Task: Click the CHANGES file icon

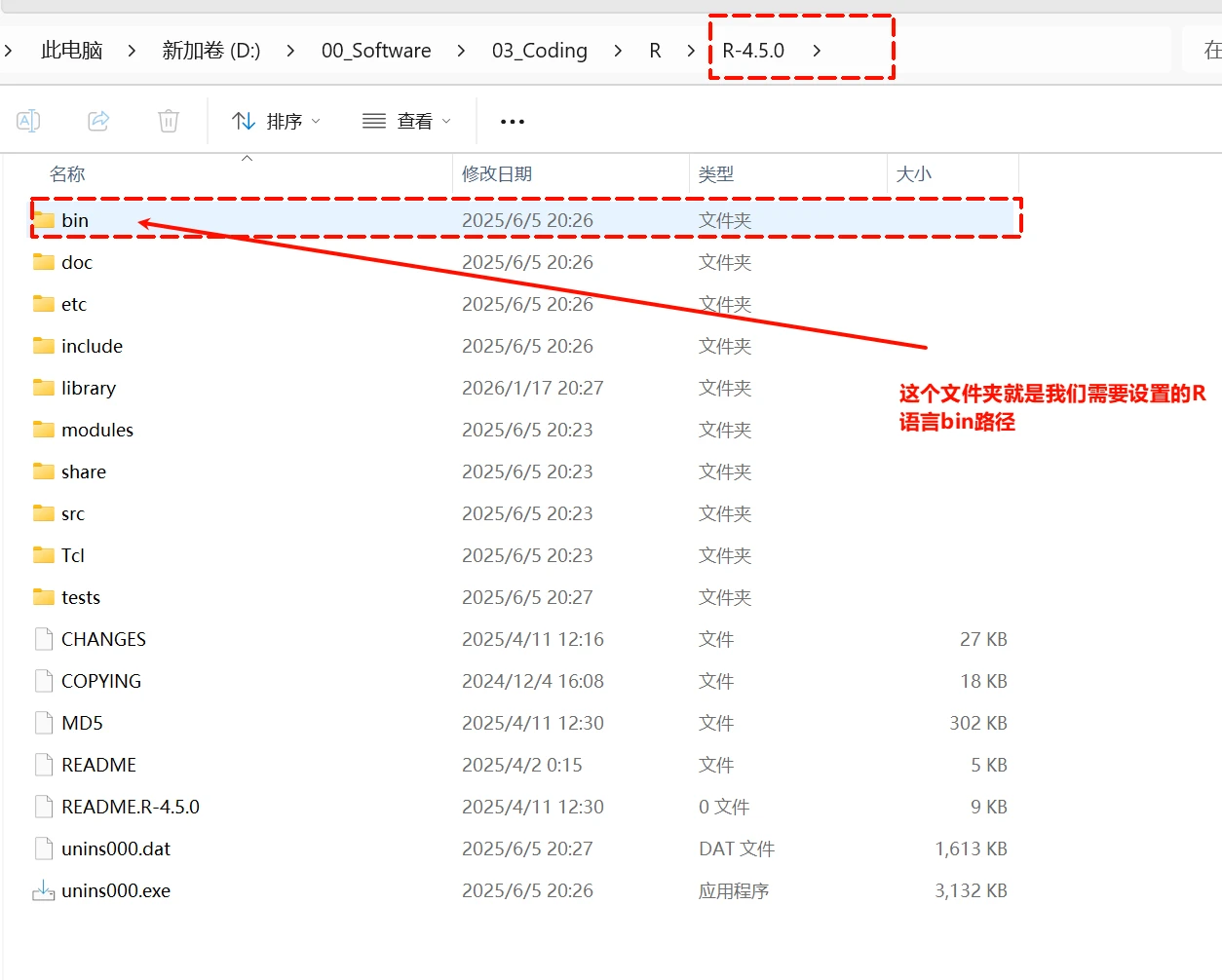Action: (x=44, y=639)
